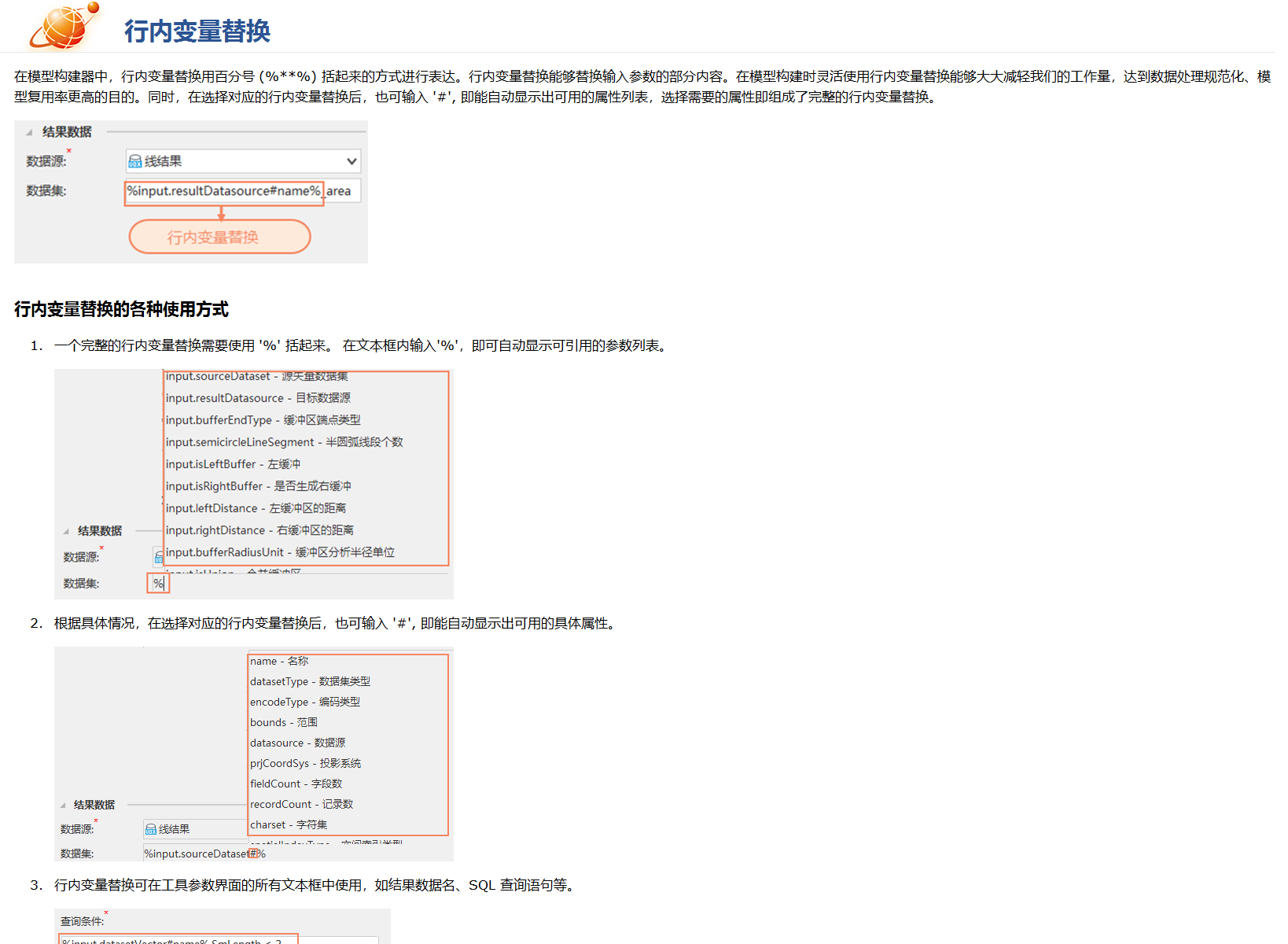Collapse 结果数据 group beside the name - 名称 attribute list
1288x944 pixels.
click(63, 805)
